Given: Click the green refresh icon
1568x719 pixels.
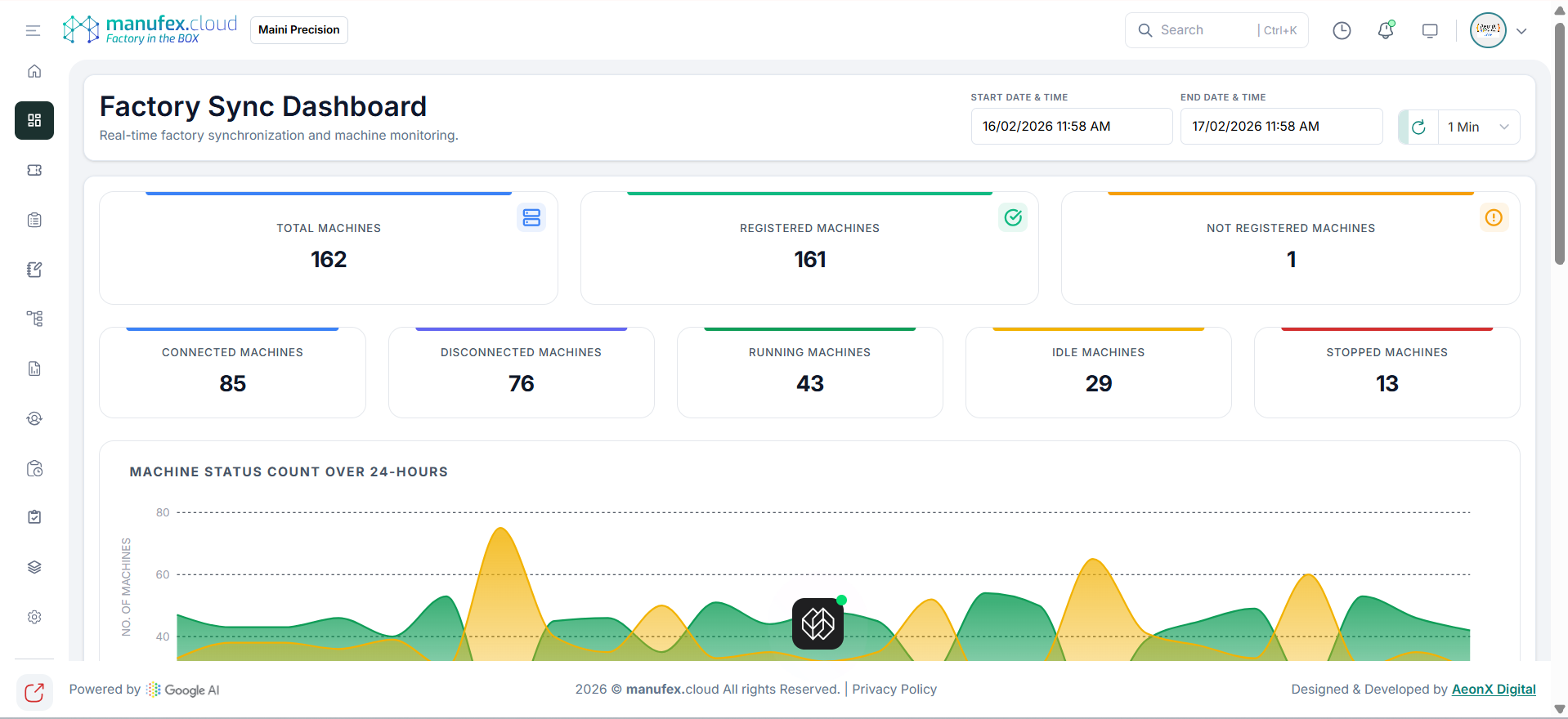Looking at the screenshot, I should (x=1418, y=127).
